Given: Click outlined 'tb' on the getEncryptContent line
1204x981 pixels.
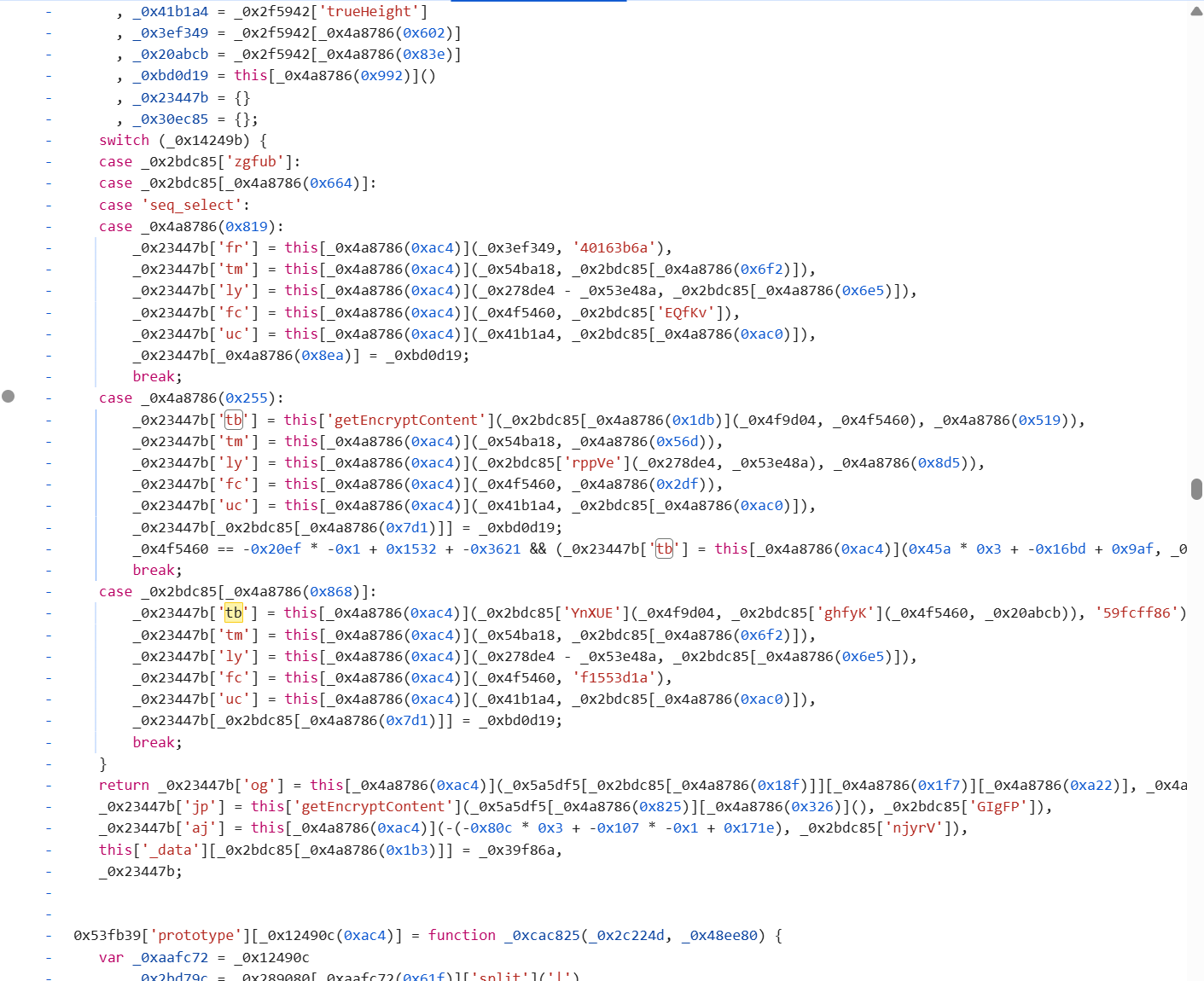Looking at the screenshot, I should (x=234, y=420).
